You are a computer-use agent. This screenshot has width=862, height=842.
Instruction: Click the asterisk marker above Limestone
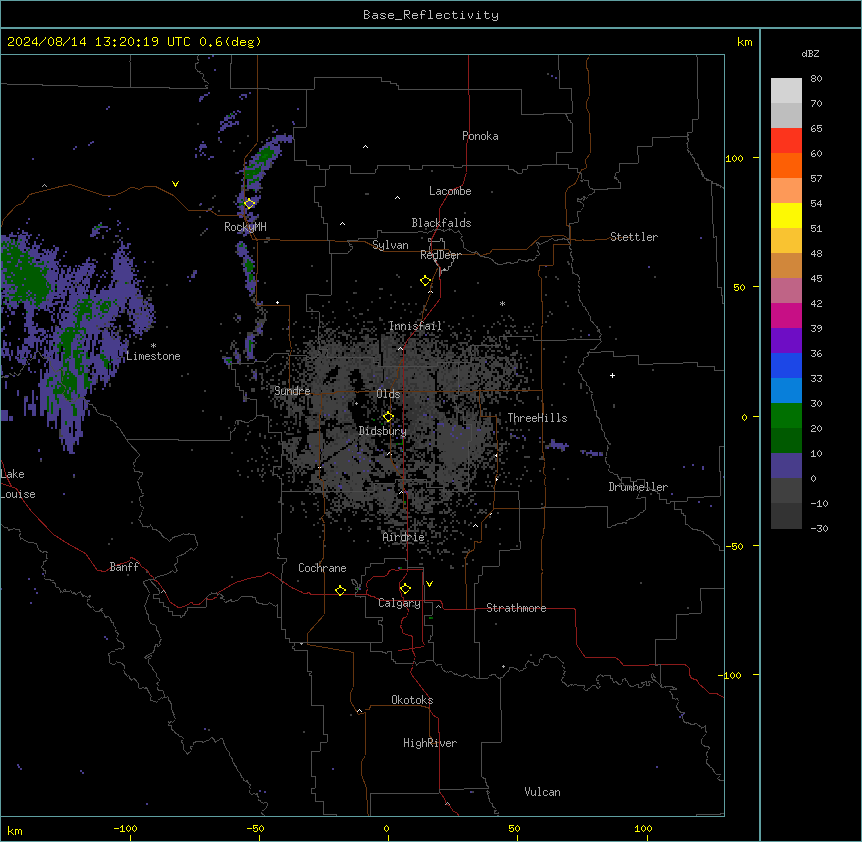(153, 346)
